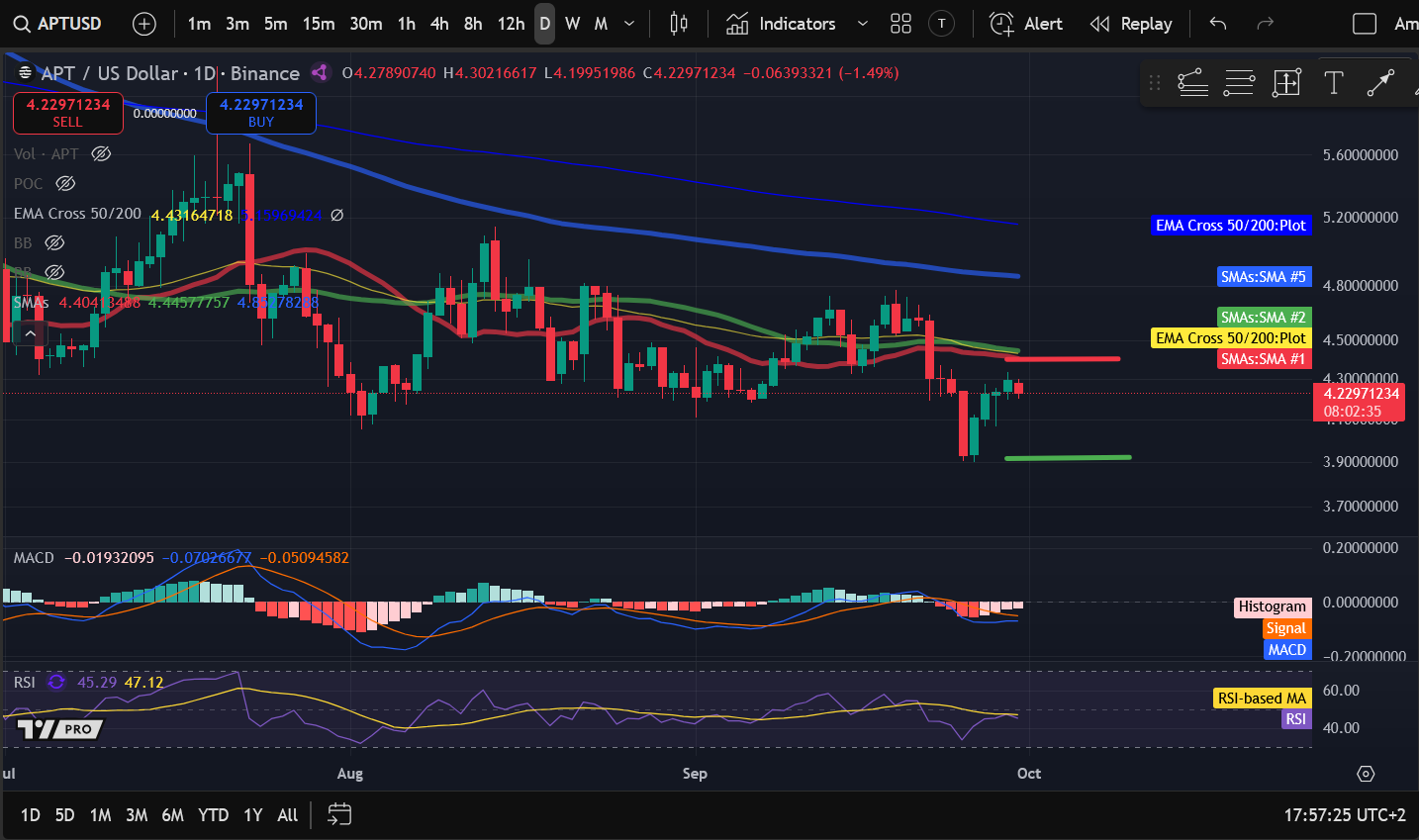This screenshot has width=1419, height=840.
Task: Open time axis settings gear icon
Action: coord(1366,774)
